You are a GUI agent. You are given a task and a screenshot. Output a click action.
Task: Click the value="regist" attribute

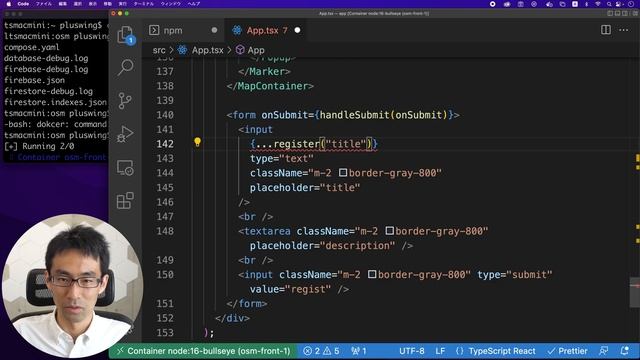[x=290, y=289]
